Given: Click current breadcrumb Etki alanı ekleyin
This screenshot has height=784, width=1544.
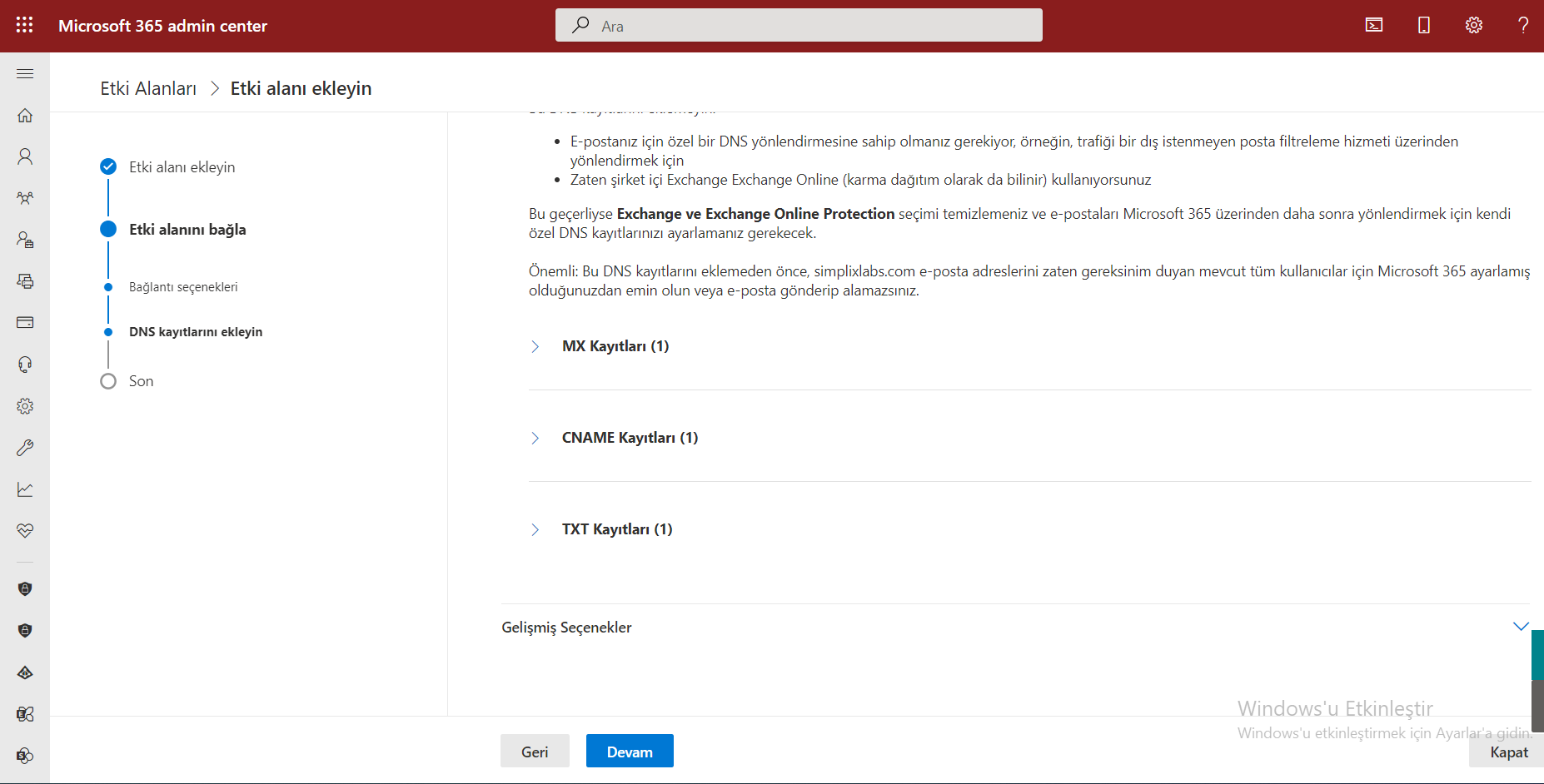Looking at the screenshot, I should click(301, 88).
